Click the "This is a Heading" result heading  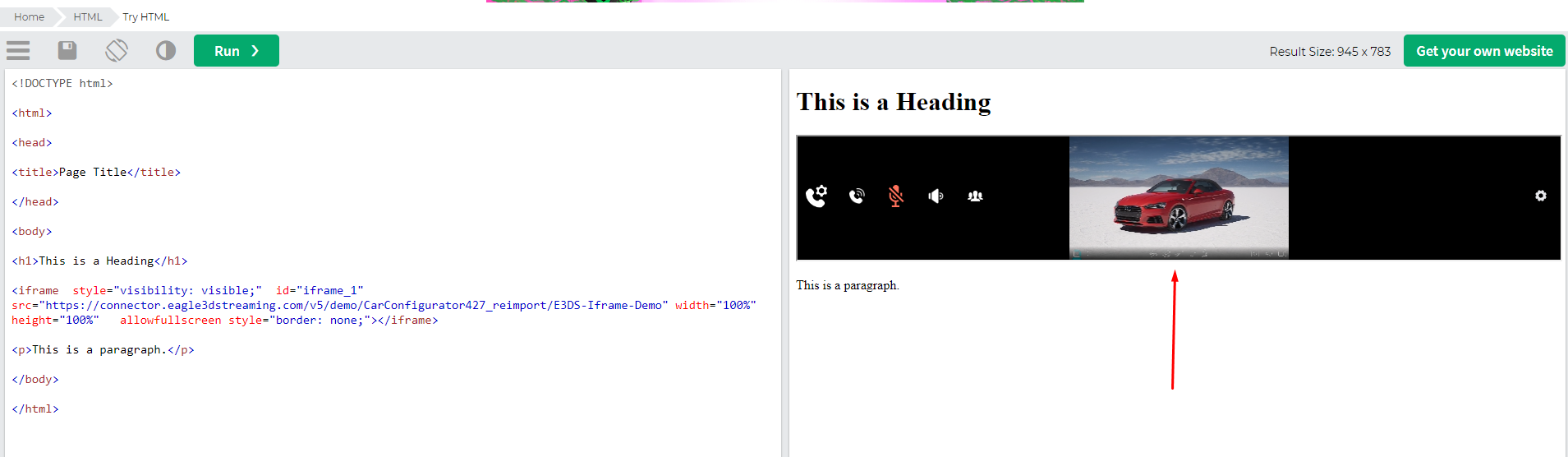coord(894,102)
